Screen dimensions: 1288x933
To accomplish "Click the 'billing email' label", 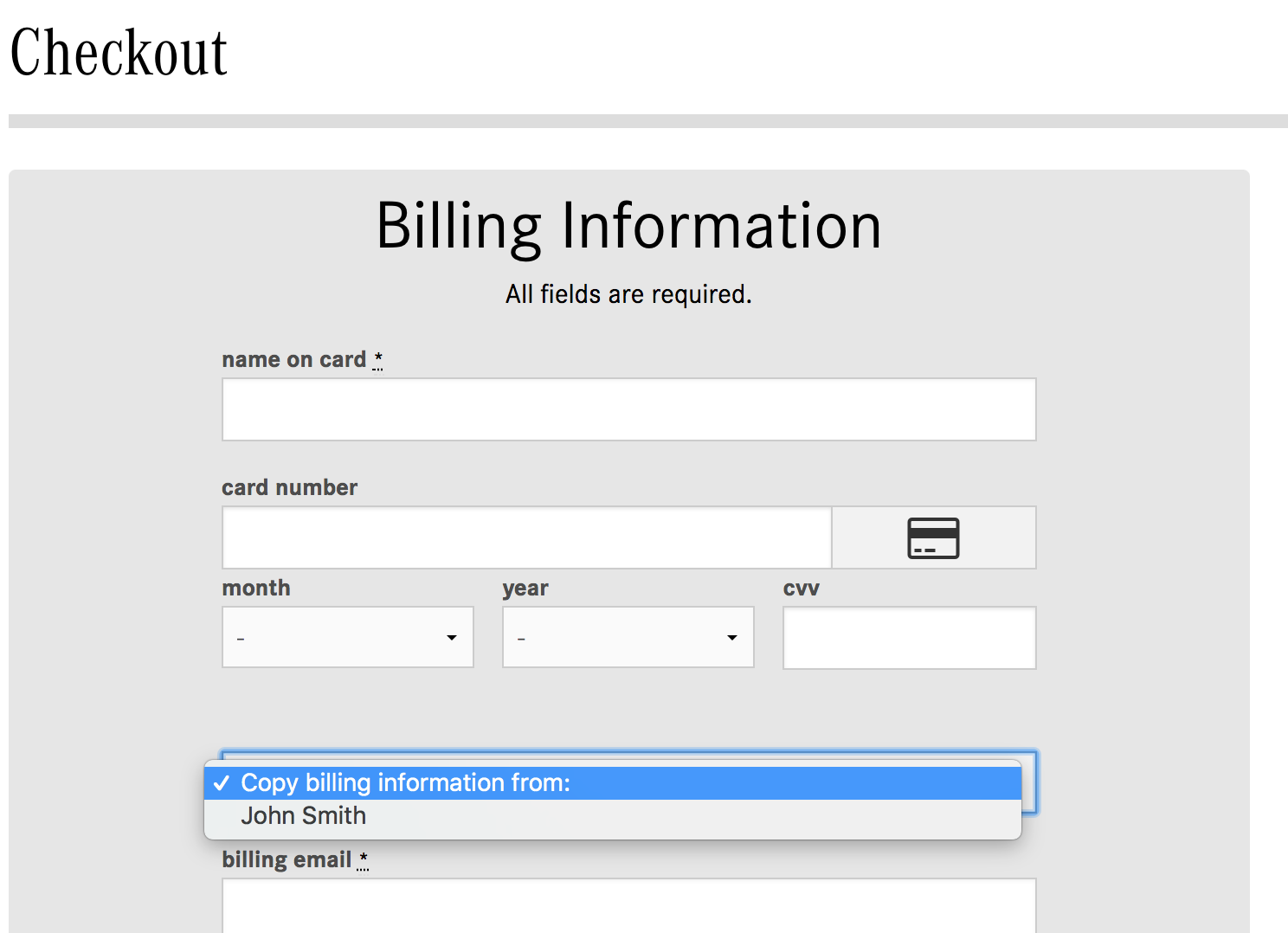I will [x=287, y=859].
